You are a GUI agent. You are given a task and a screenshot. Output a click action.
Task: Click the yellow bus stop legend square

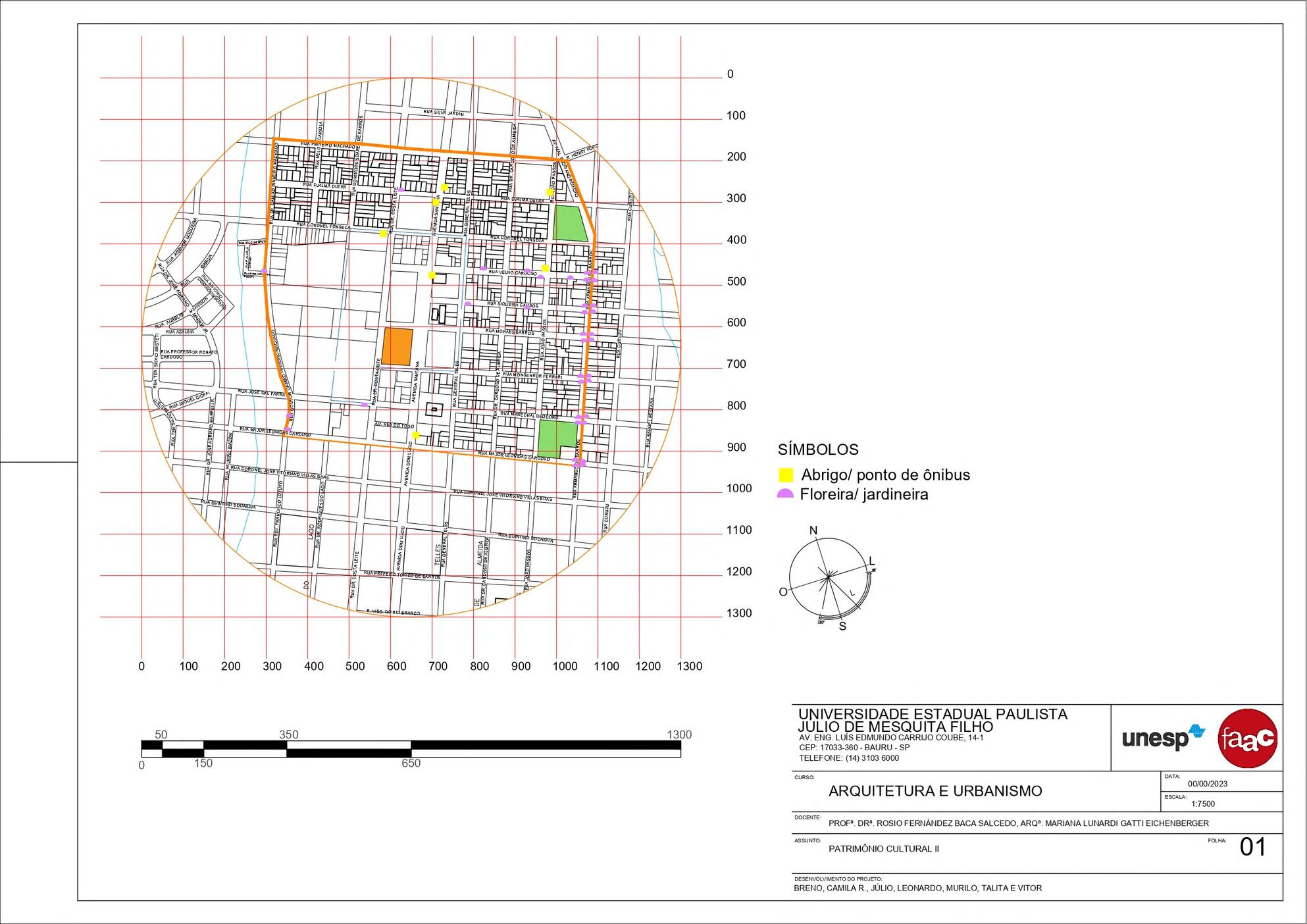tap(785, 475)
